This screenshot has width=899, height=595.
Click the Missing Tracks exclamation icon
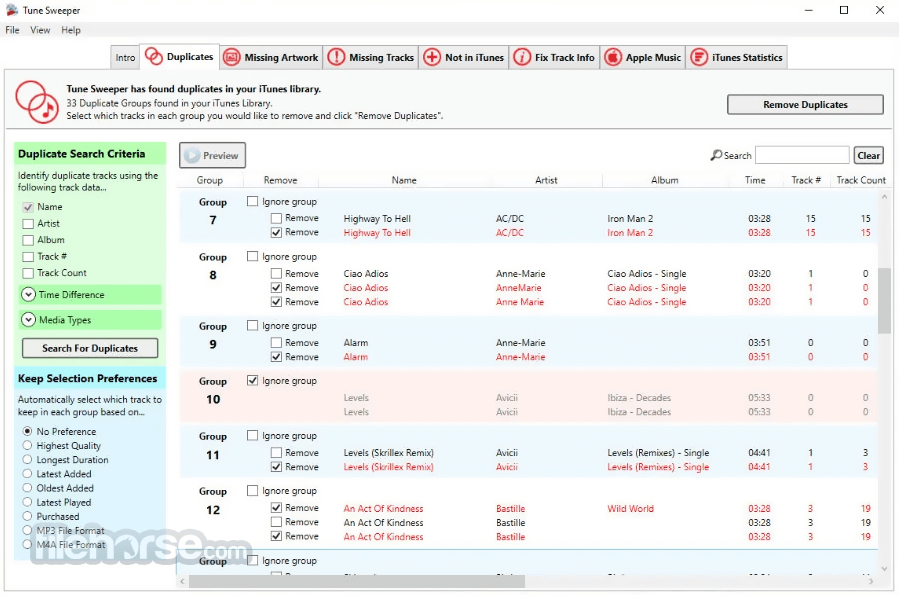click(336, 57)
